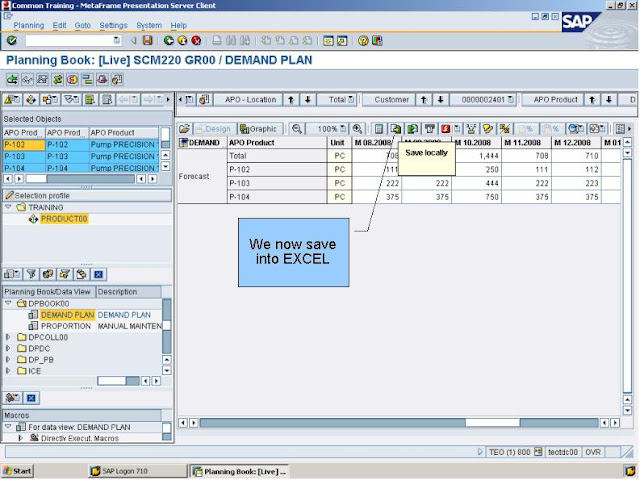Select PRODUCT00 selection profile
This screenshot has width=640, height=480.
tap(64, 219)
